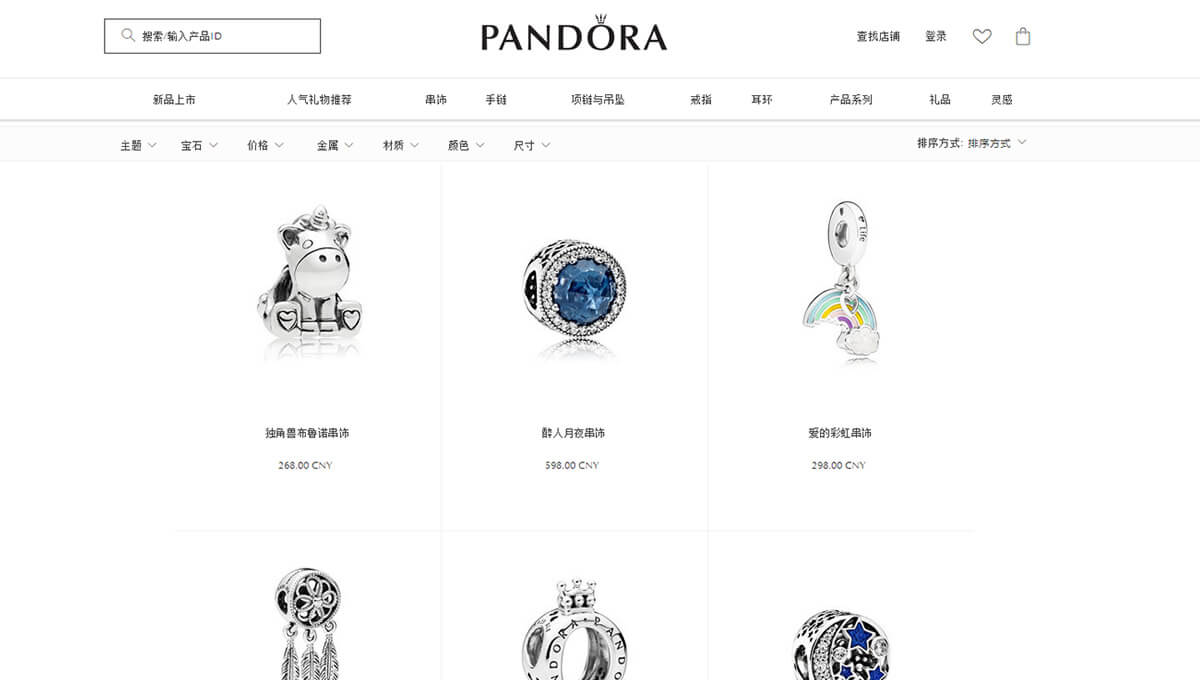
Task: Click the search magnifier icon
Action: click(128, 35)
